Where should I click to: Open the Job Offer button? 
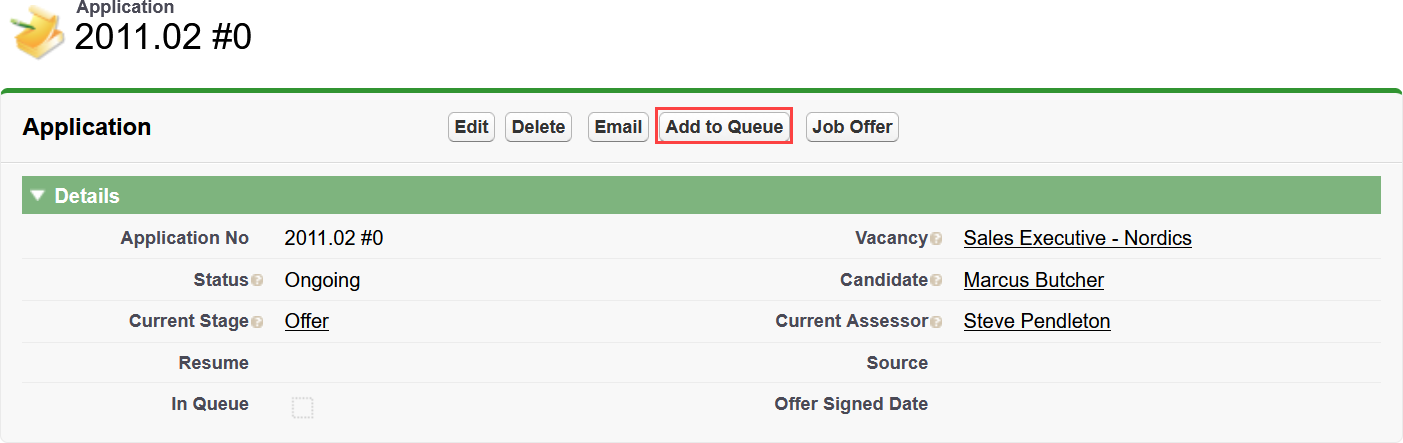pos(852,127)
